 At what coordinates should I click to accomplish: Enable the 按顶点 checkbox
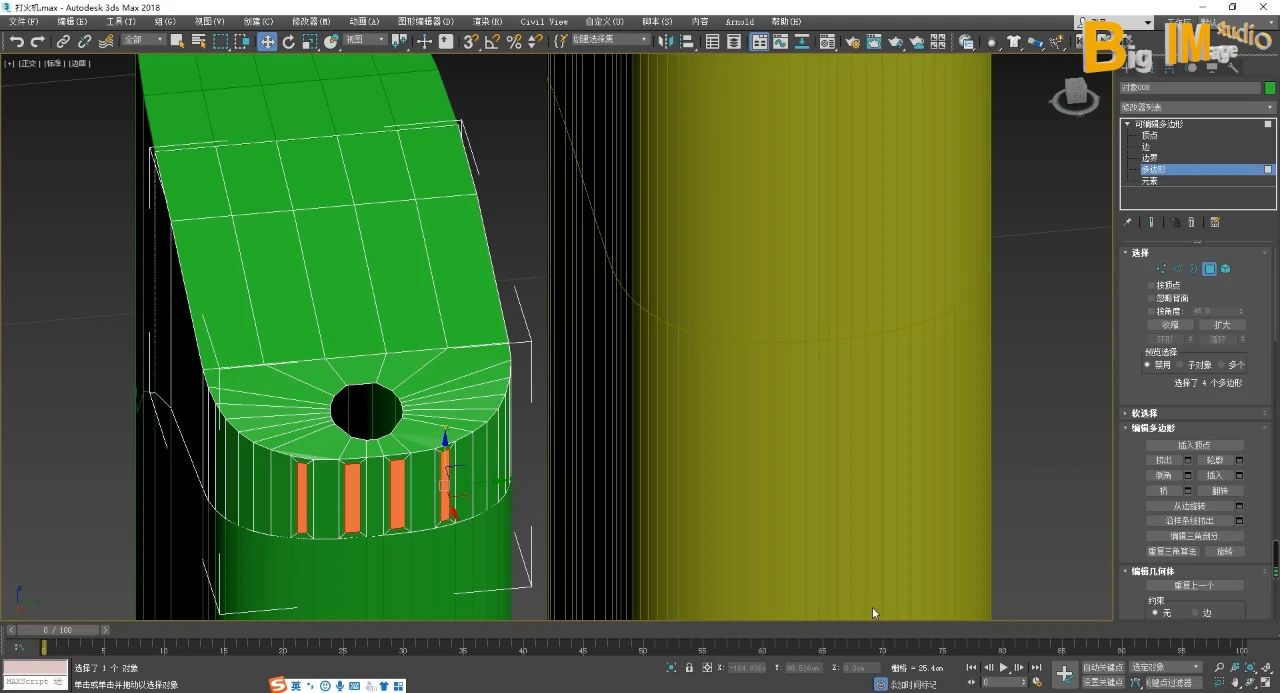click(x=1151, y=285)
